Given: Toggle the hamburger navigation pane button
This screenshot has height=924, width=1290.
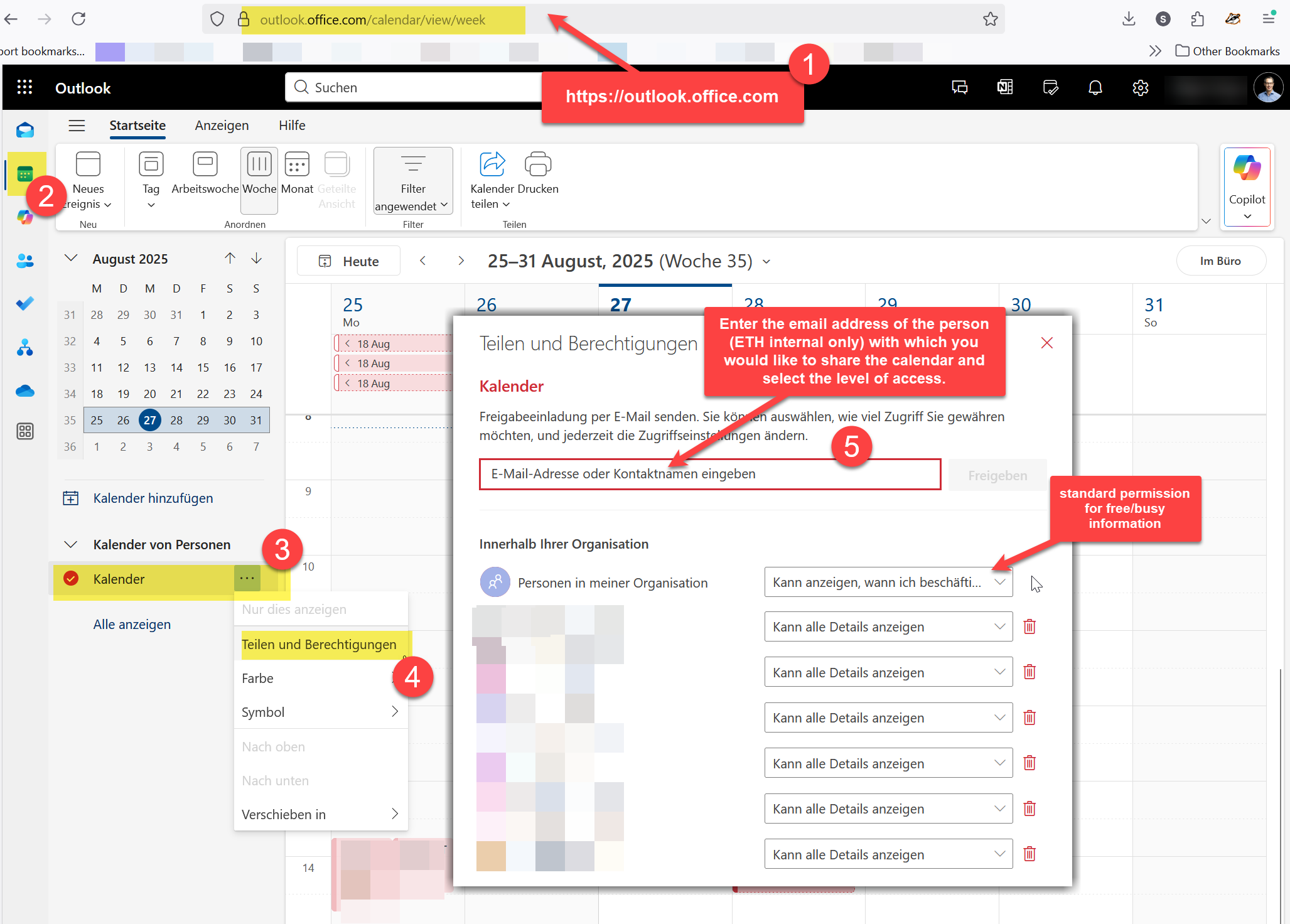Looking at the screenshot, I should pos(77,126).
